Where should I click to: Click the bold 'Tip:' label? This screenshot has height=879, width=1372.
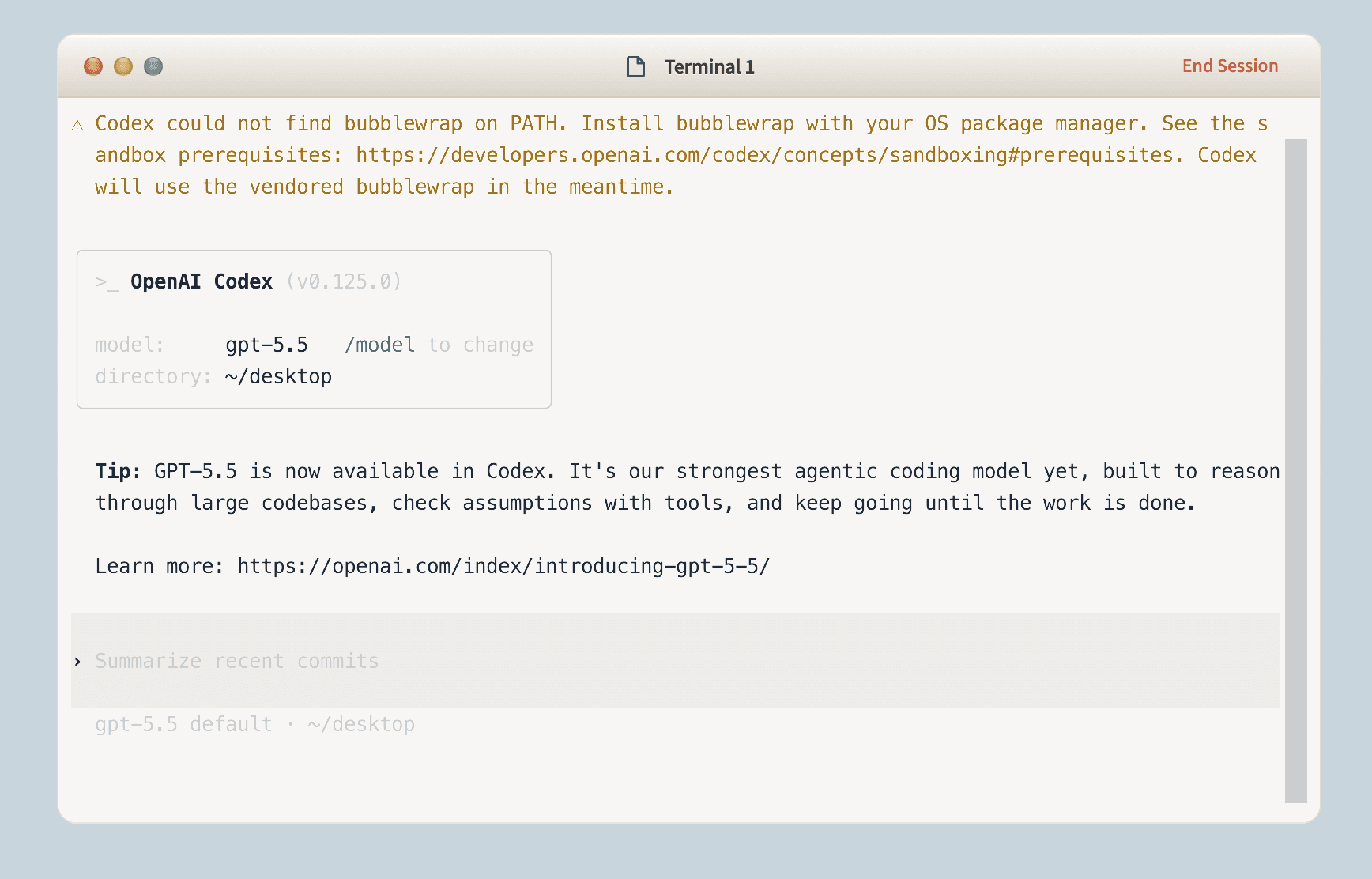pos(118,471)
